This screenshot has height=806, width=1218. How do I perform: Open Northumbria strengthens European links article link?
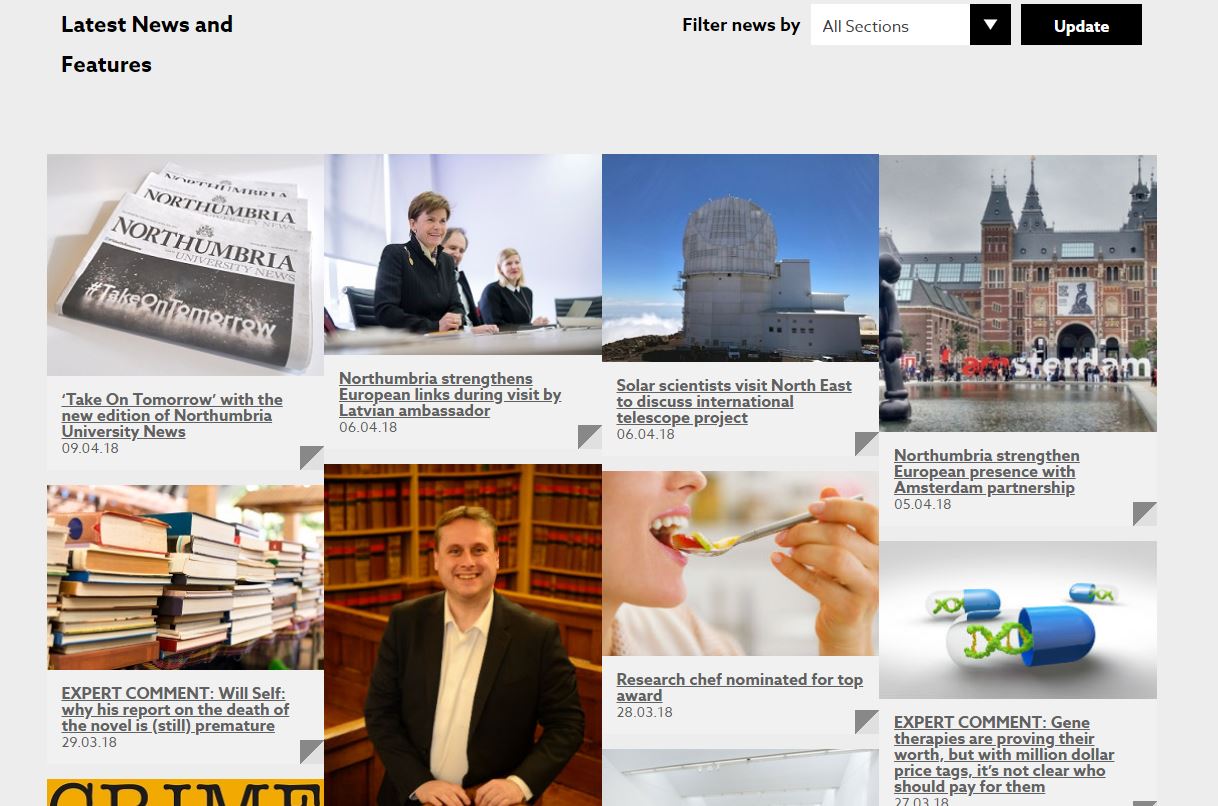tap(450, 394)
